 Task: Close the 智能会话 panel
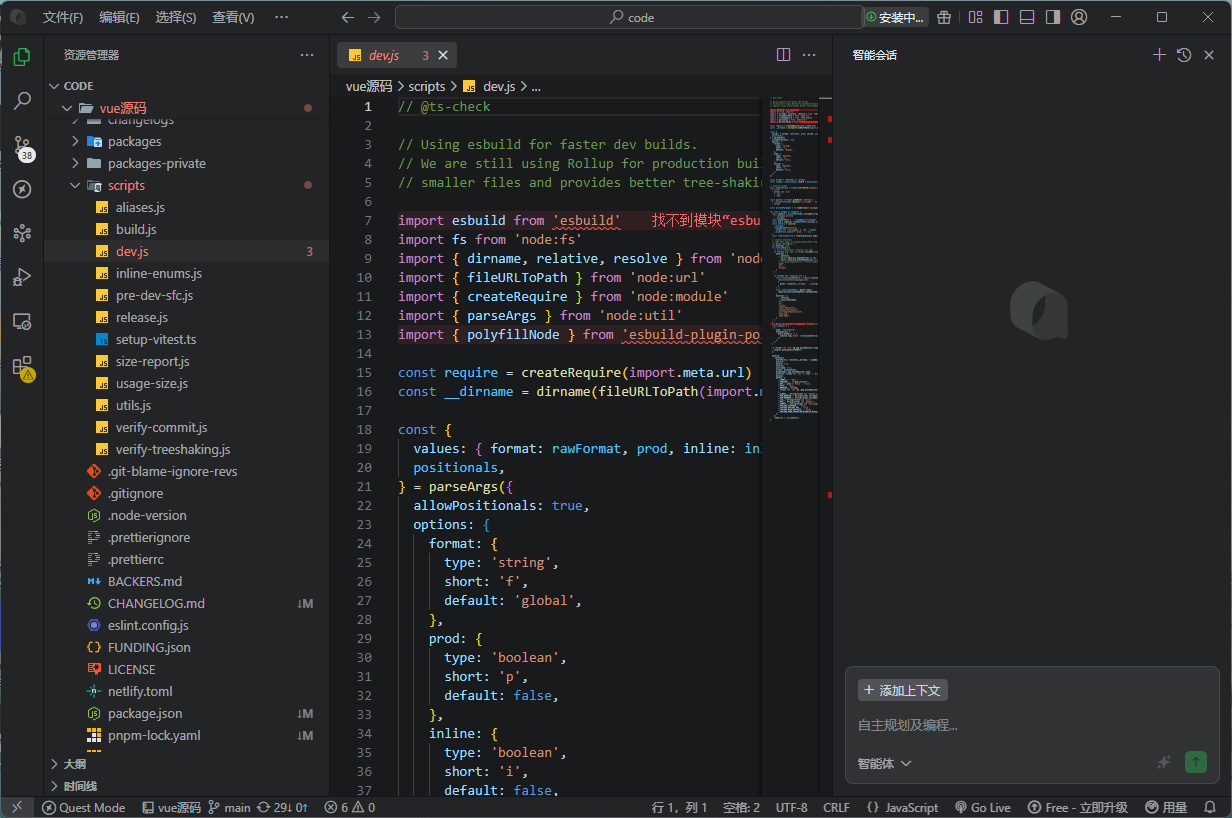(x=1209, y=55)
